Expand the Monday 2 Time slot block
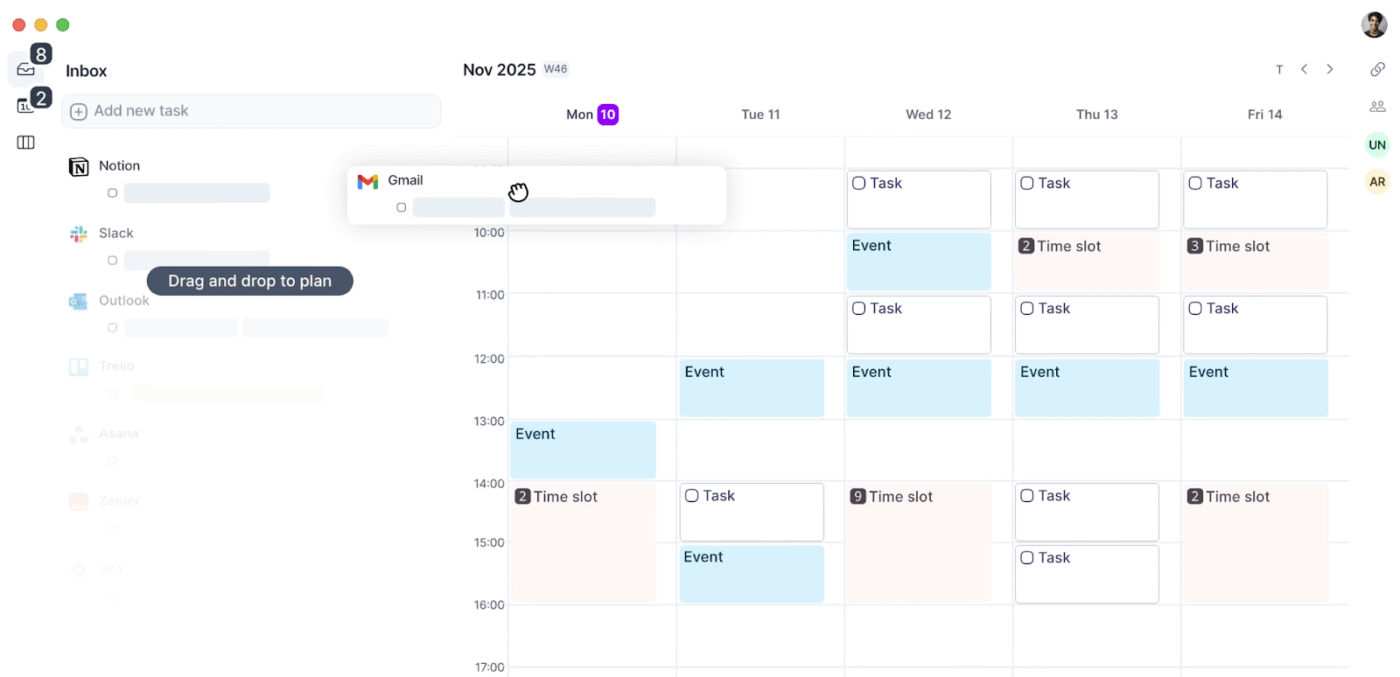1400x677 pixels. (x=583, y=543)
